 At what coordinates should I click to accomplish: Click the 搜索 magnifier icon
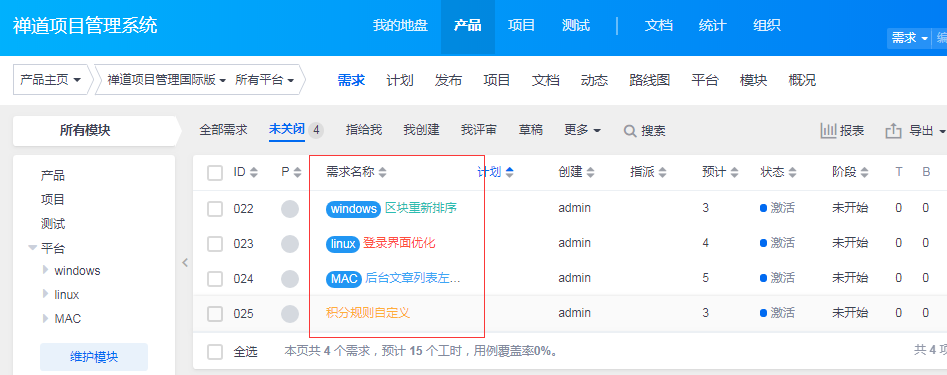[630, 130]
